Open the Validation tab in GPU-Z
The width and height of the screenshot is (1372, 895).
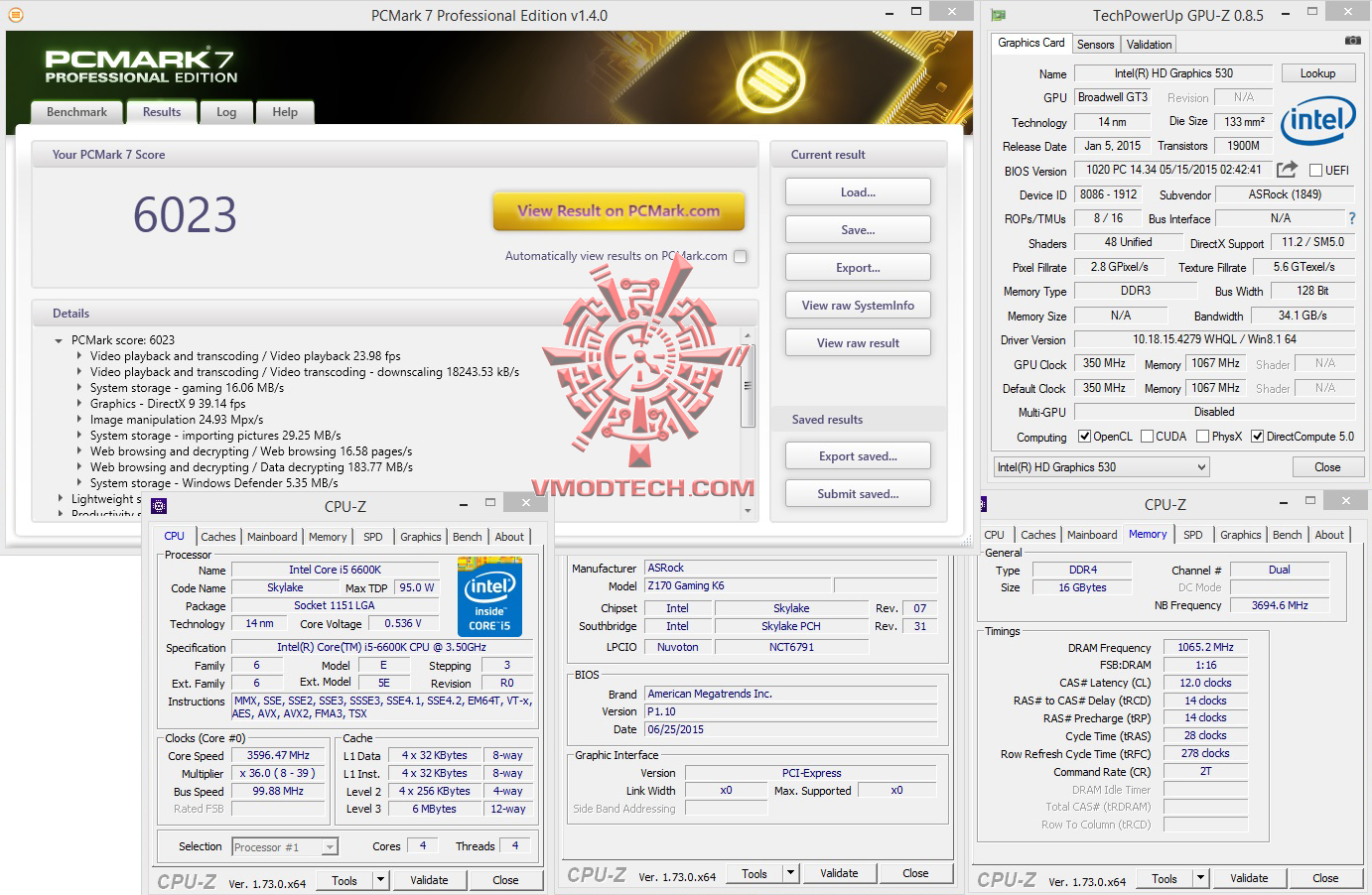(x=1149, y=45)
